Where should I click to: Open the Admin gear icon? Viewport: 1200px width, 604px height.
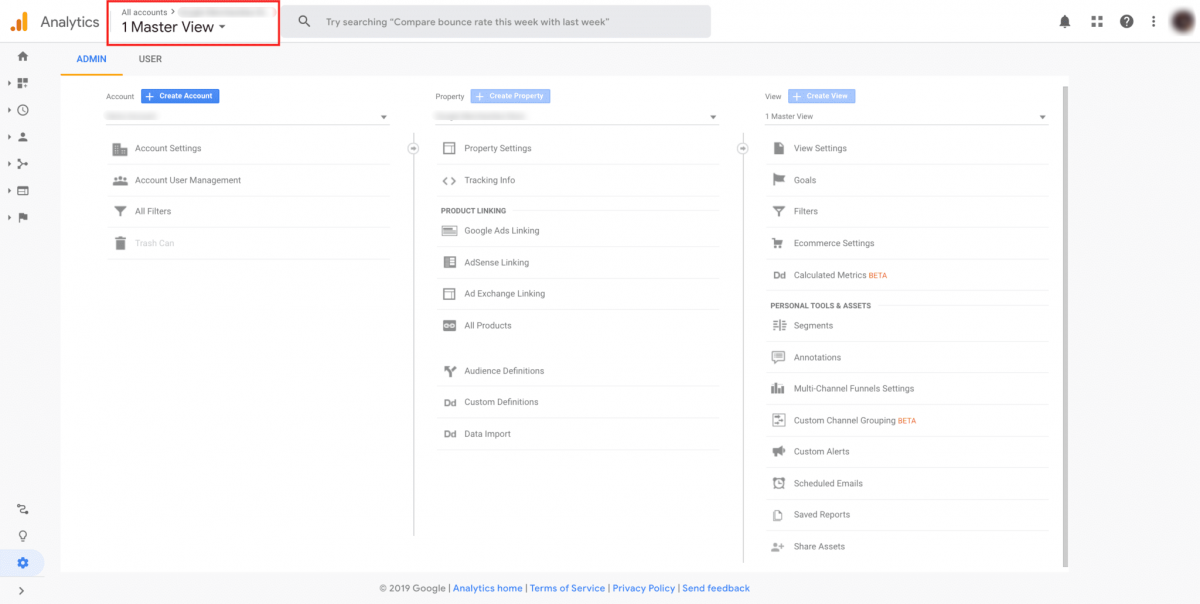point(23,563)
